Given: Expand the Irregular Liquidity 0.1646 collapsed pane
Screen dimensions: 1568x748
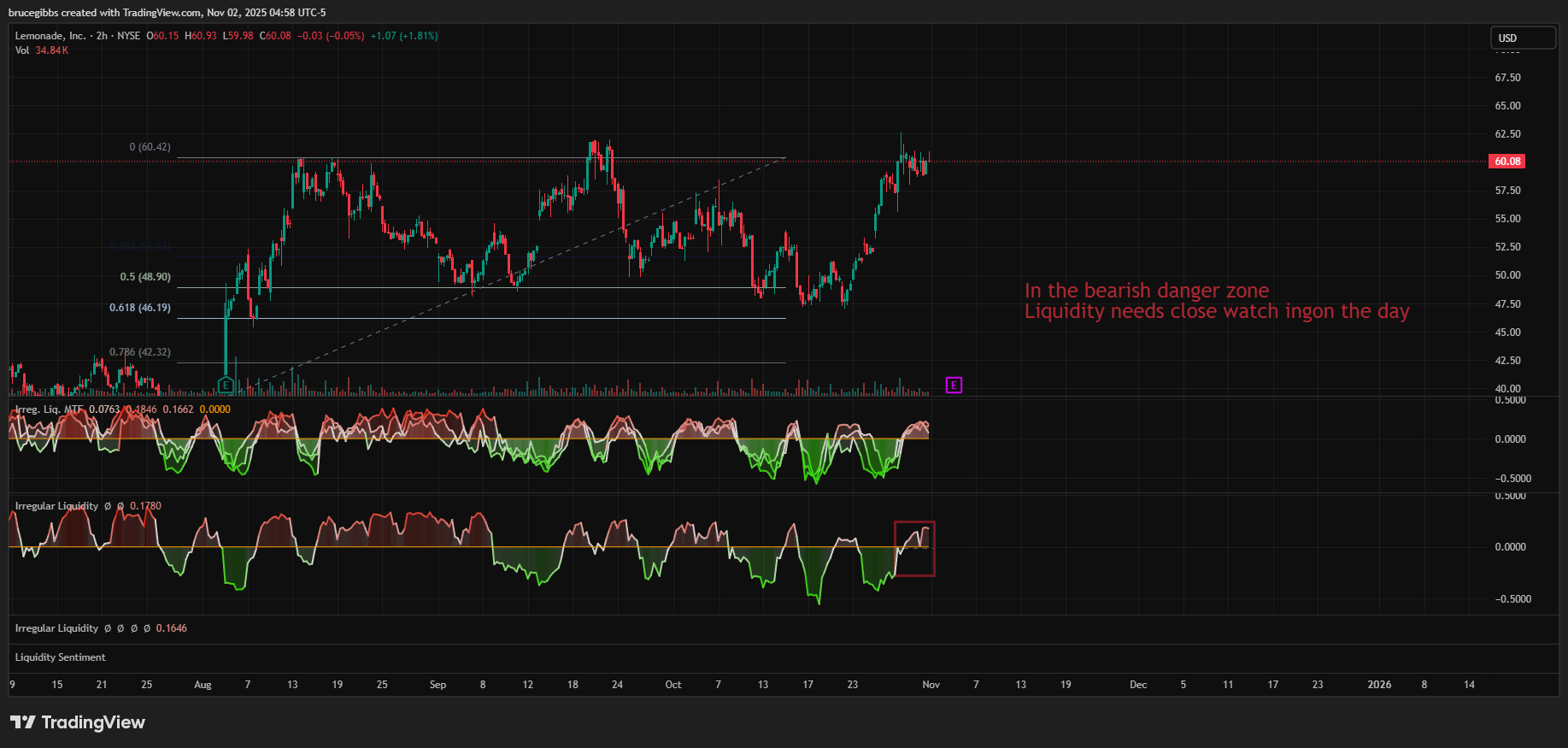Looking at the screenshot, I should [x=57, y=628].
